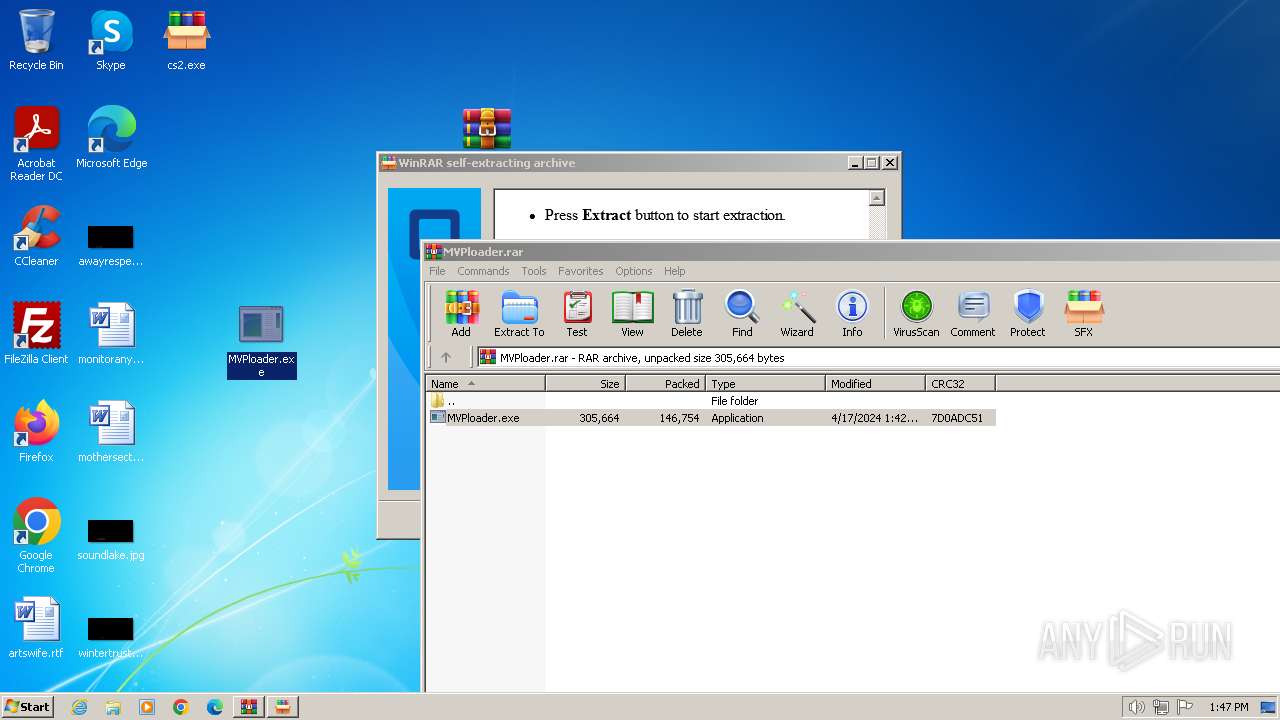Sort by the Name column header
Viewport: 1280px width, 720px height.
coord(485,383)
